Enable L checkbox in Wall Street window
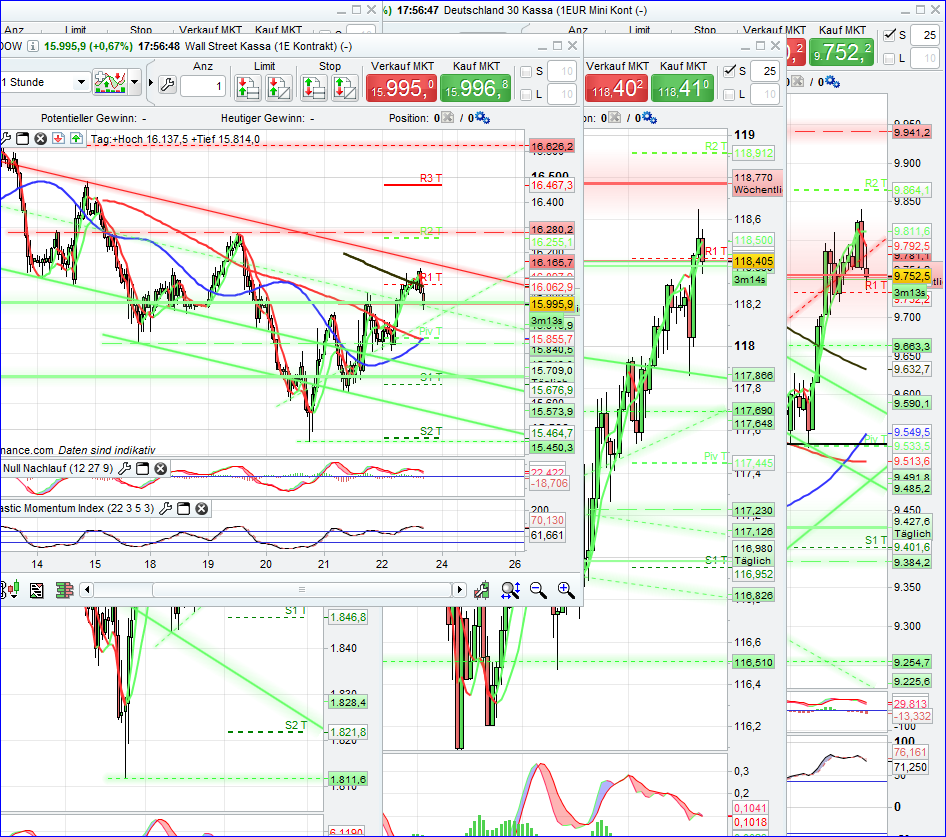 coord(526,94)
